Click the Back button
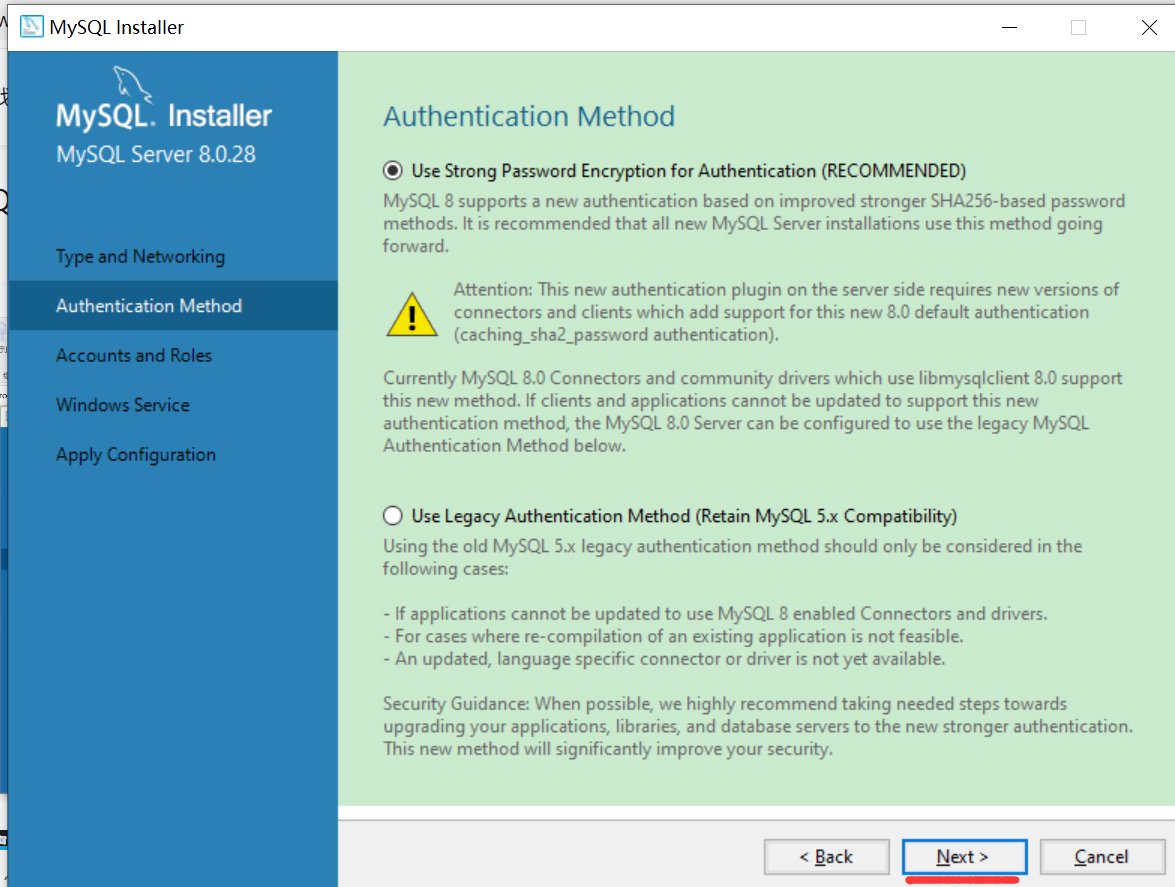This screenshot has width=1175, height=887. click(x=827, y=856)
